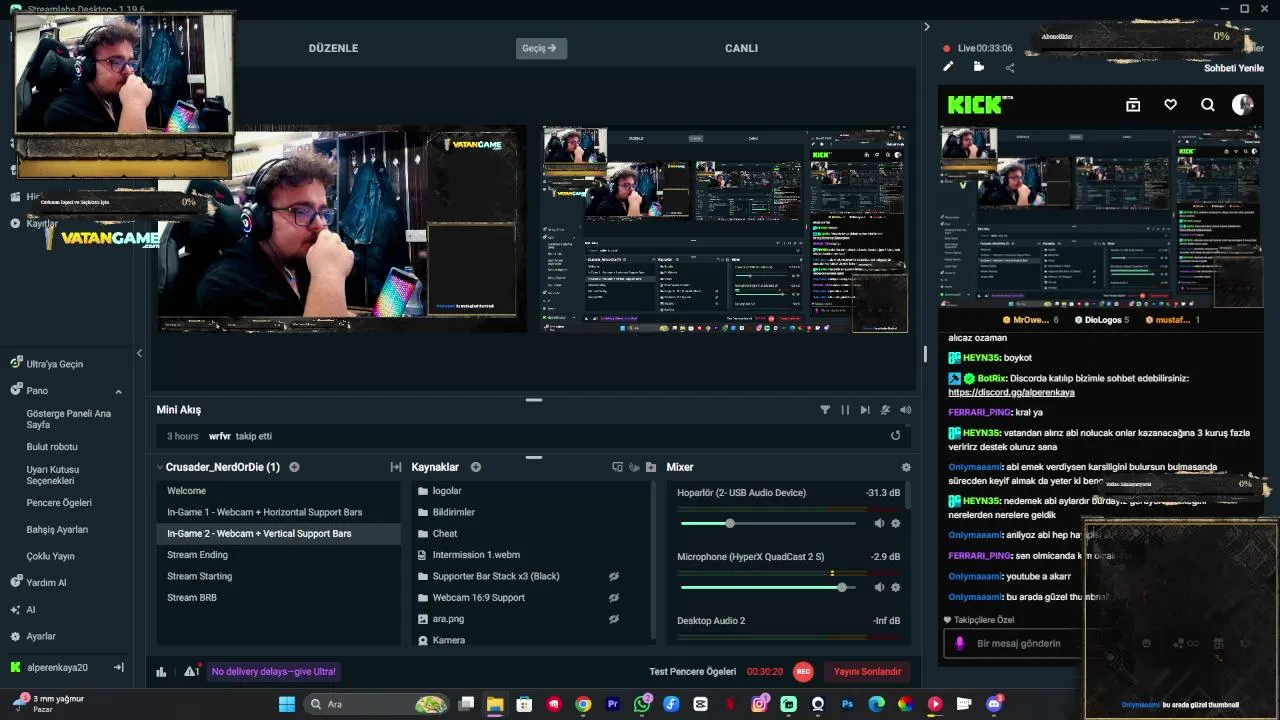Toggle the REC recording button
1280x720 pixels.
(803, 672)
